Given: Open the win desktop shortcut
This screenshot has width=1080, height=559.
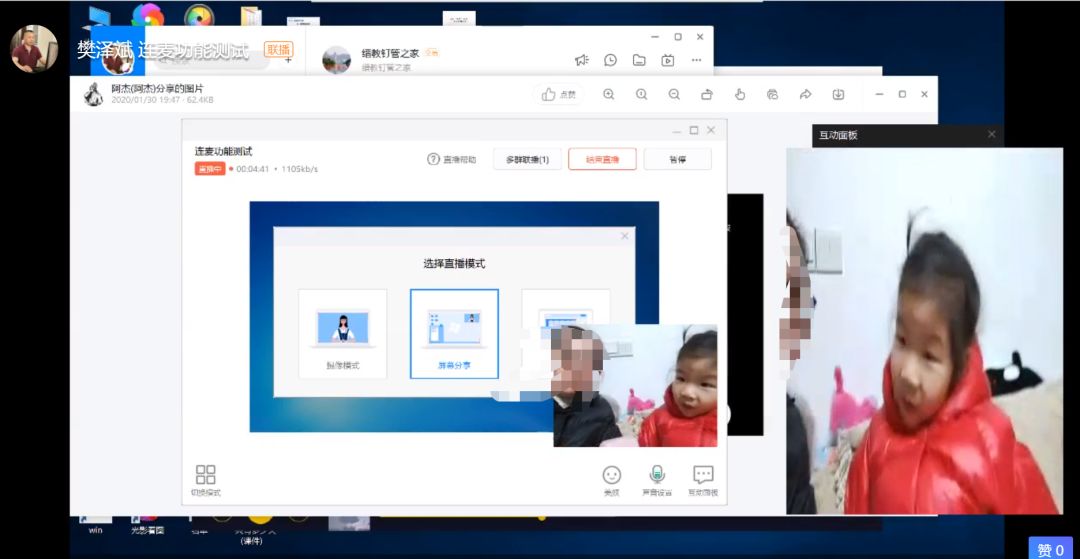Looking at the screenshot, I should pyautogui.click(x=96, y=523).
